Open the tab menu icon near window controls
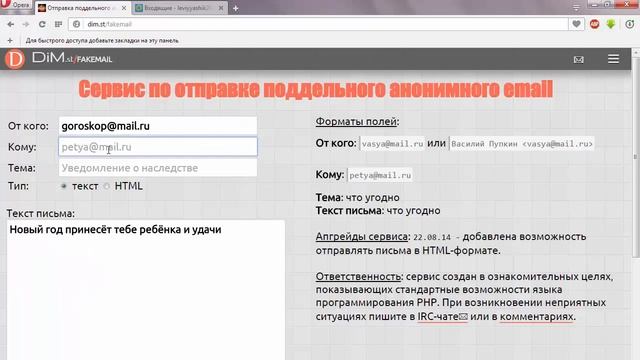Viewport: 640px width, 360px height. tap(576, 7)
